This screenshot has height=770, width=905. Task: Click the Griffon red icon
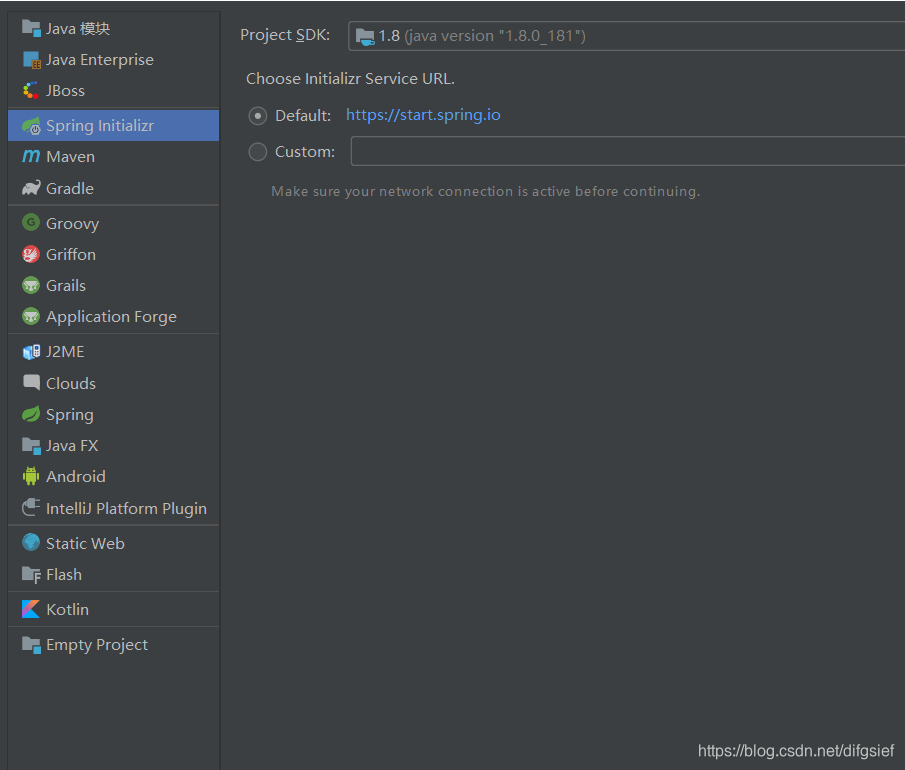click(x=31, y=254)
